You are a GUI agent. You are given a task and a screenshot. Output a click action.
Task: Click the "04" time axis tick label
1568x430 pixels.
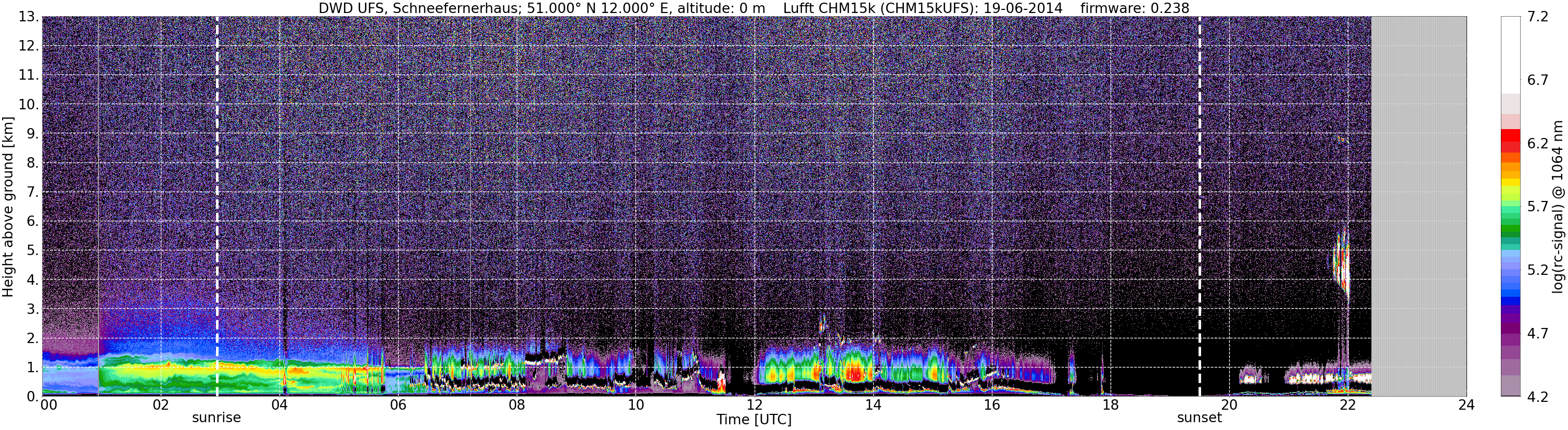(x=279, y=406)
